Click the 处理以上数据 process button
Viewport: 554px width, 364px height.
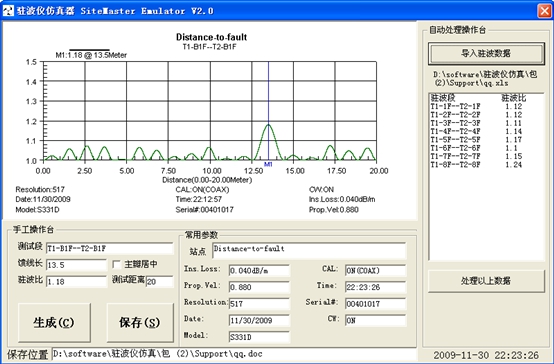(x=486, y=281)
